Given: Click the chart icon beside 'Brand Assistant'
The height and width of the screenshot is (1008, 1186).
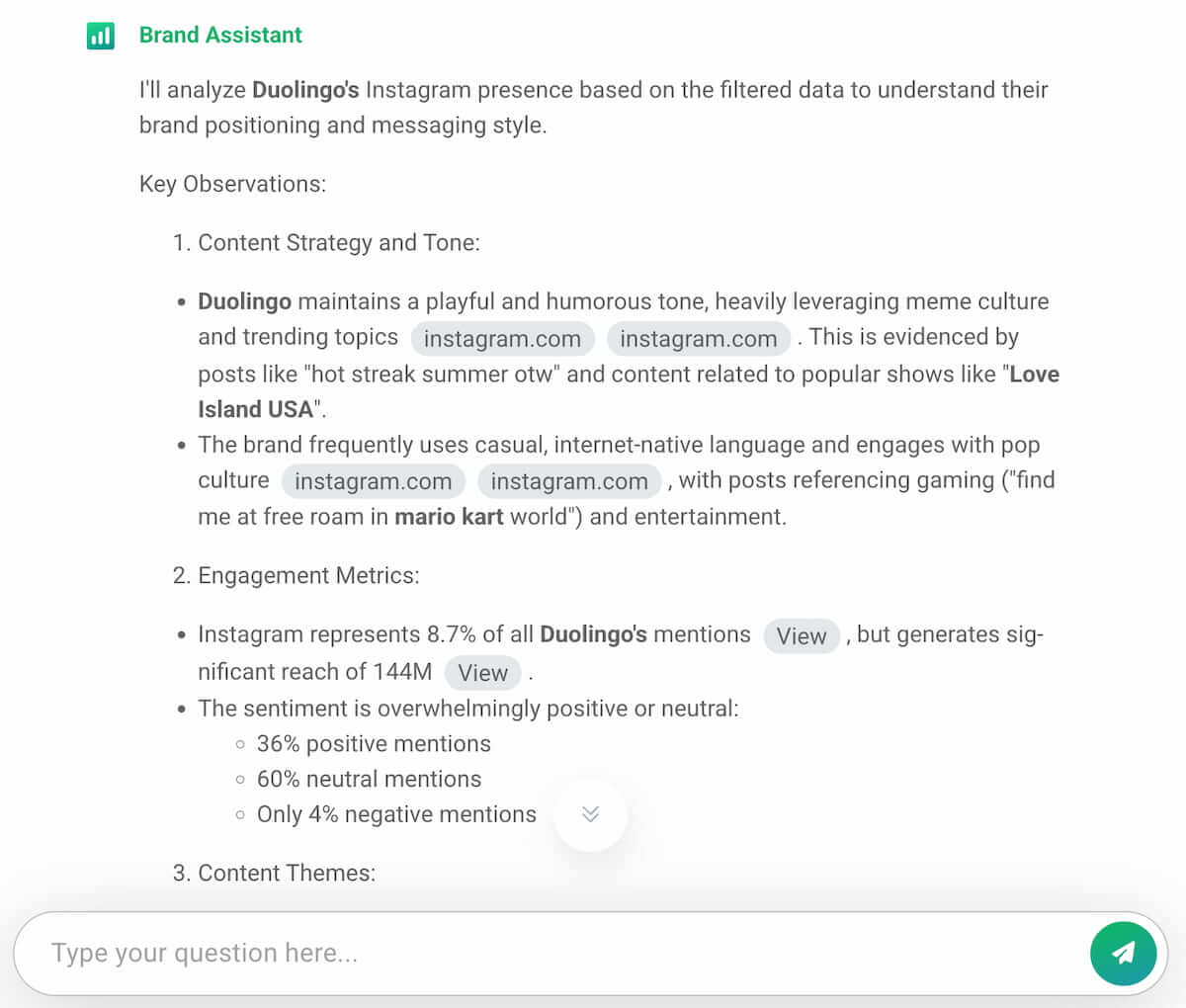Looking at the screenshot, I should 100,35.
